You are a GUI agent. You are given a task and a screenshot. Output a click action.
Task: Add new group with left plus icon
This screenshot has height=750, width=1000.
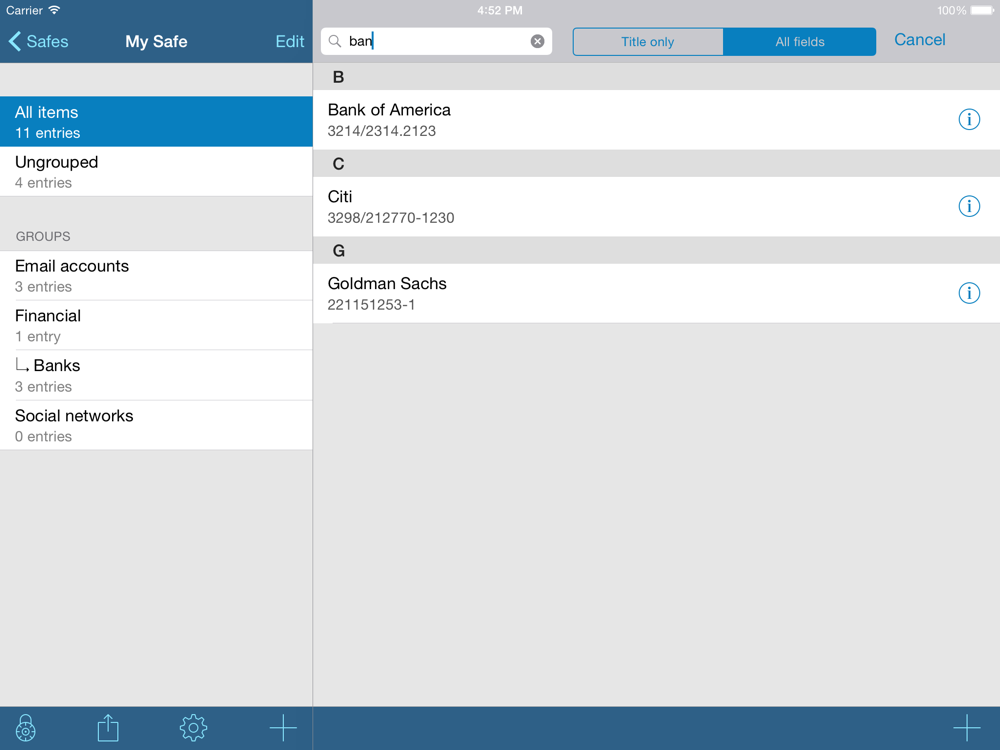click(x=283, y=728)
